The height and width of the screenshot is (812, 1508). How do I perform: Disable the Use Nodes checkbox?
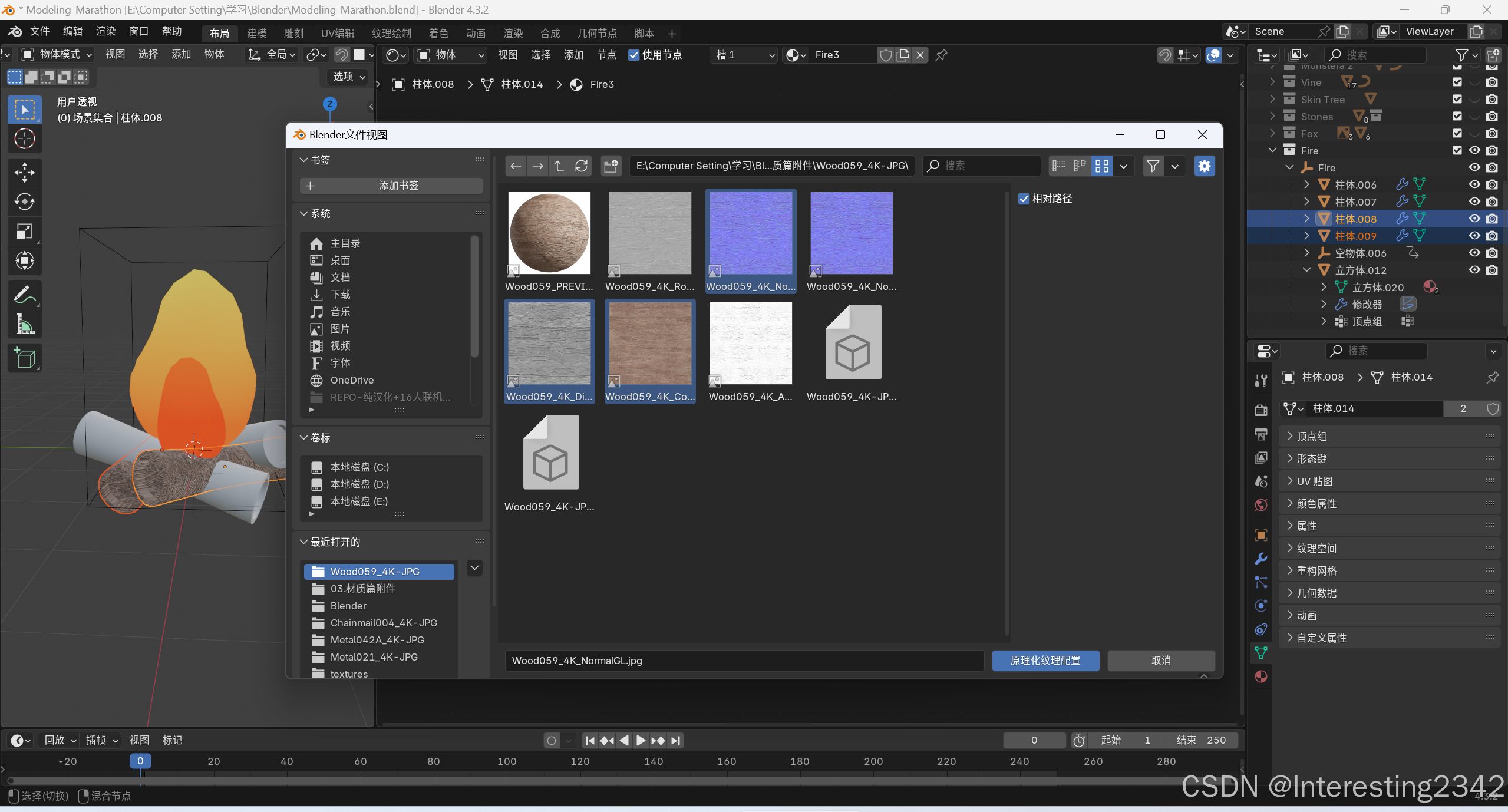click(x=633, y=55)
